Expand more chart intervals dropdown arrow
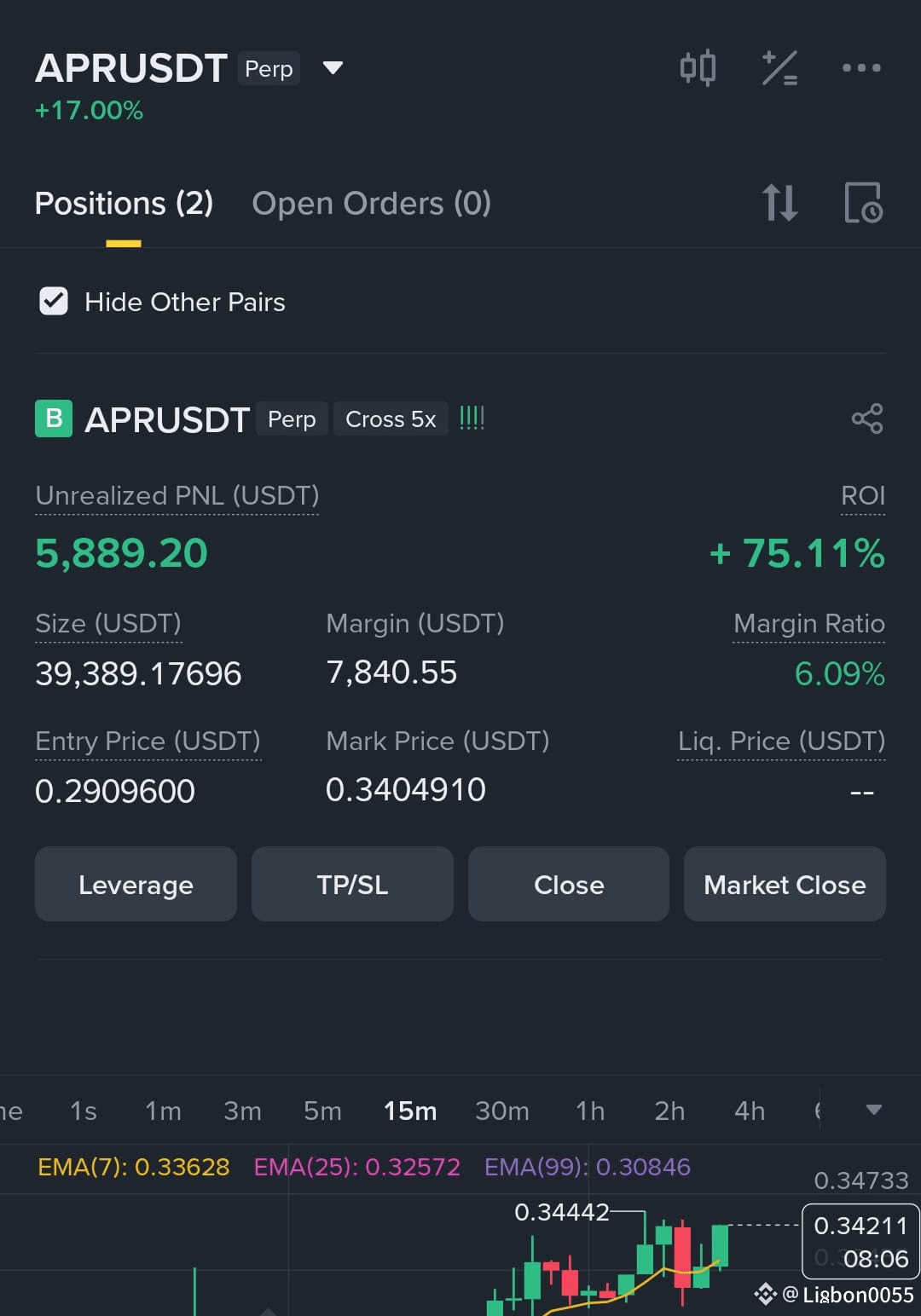921x1316 pixels. pyautogui.click(x=873, y=1110)
